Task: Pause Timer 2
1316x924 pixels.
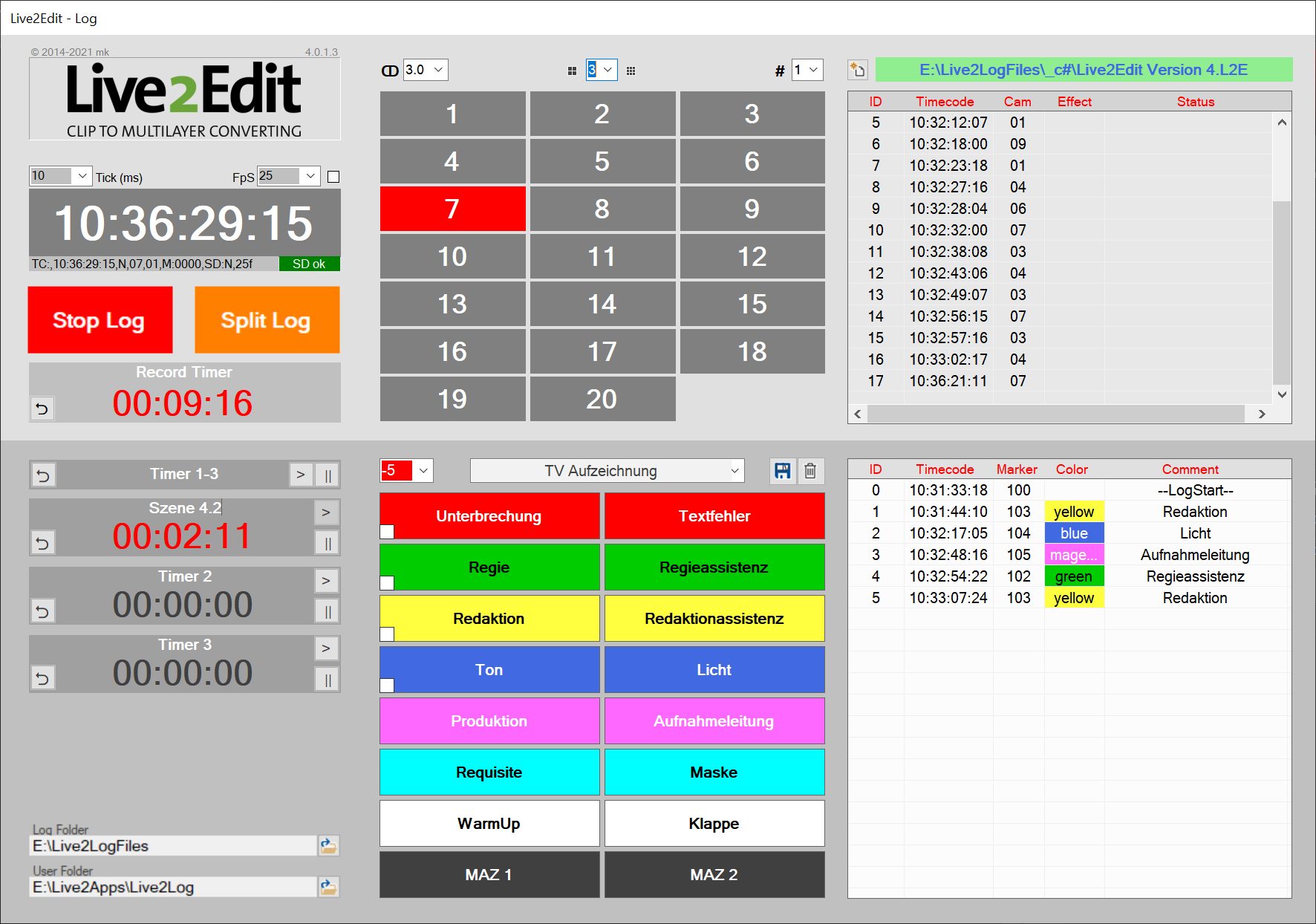Action: (328, 611)
